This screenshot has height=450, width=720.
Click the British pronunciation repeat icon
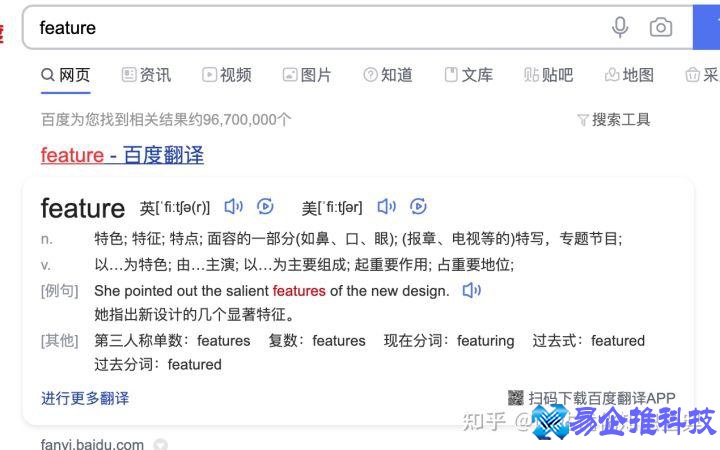[265, 207]
